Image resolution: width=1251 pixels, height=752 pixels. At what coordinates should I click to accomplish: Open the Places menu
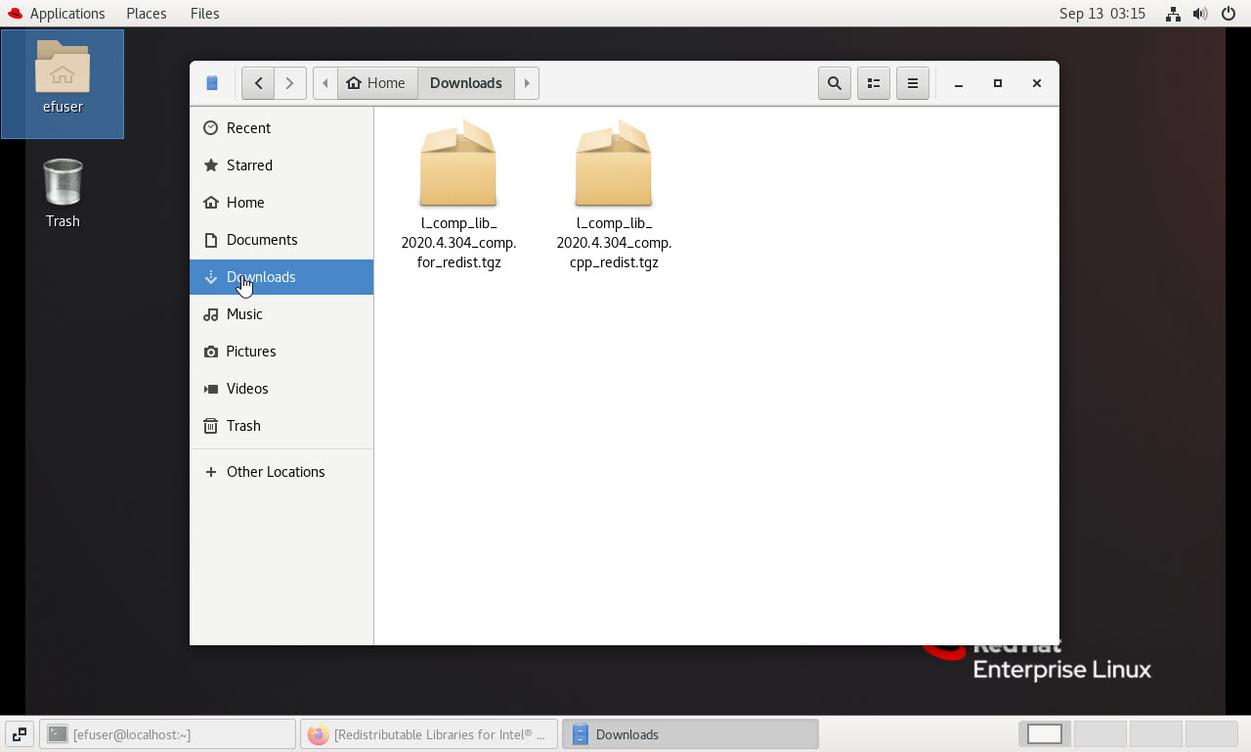coord(146,13)
